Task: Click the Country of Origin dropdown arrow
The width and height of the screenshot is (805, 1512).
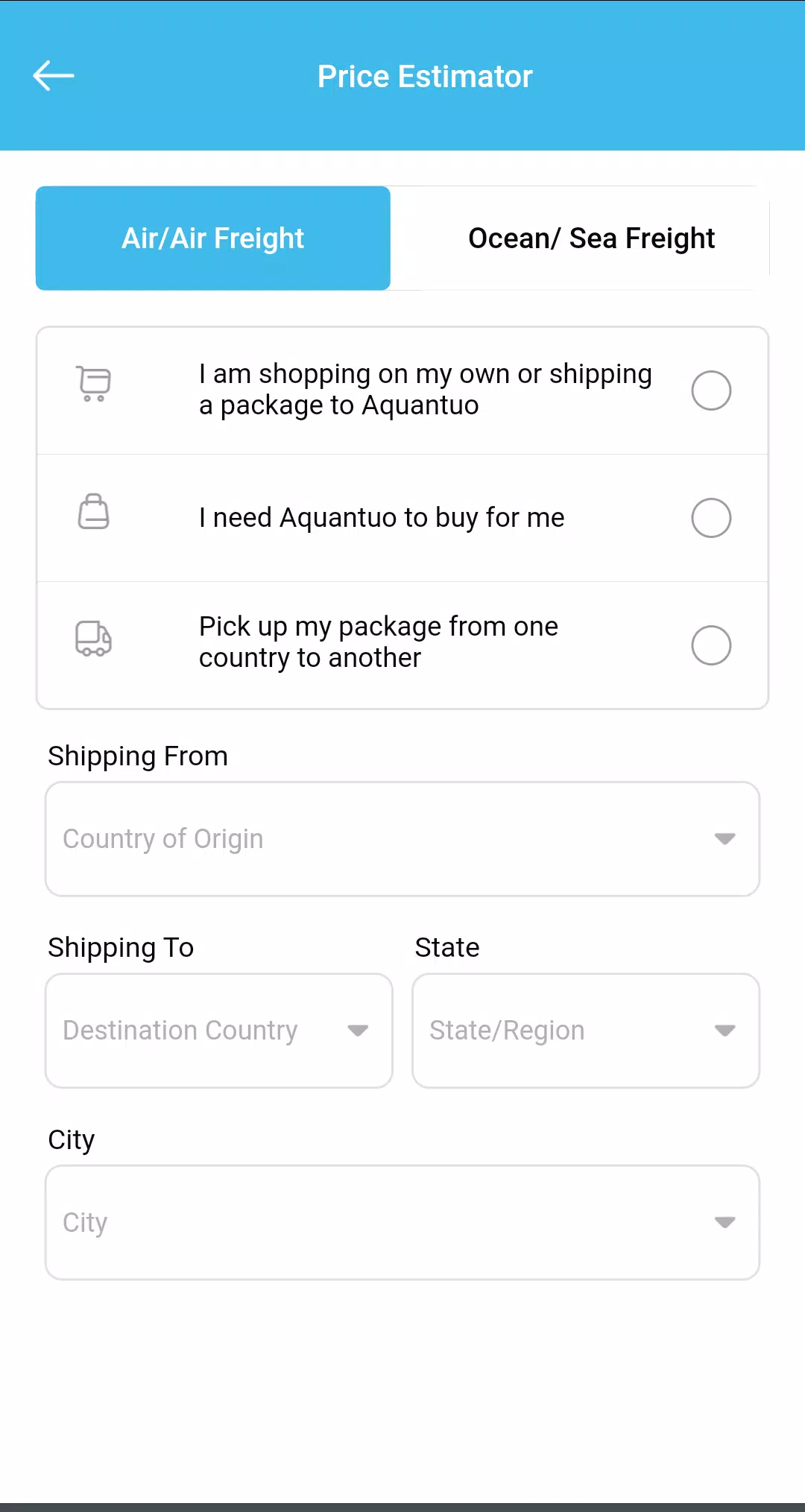Action: coord(724,839)
